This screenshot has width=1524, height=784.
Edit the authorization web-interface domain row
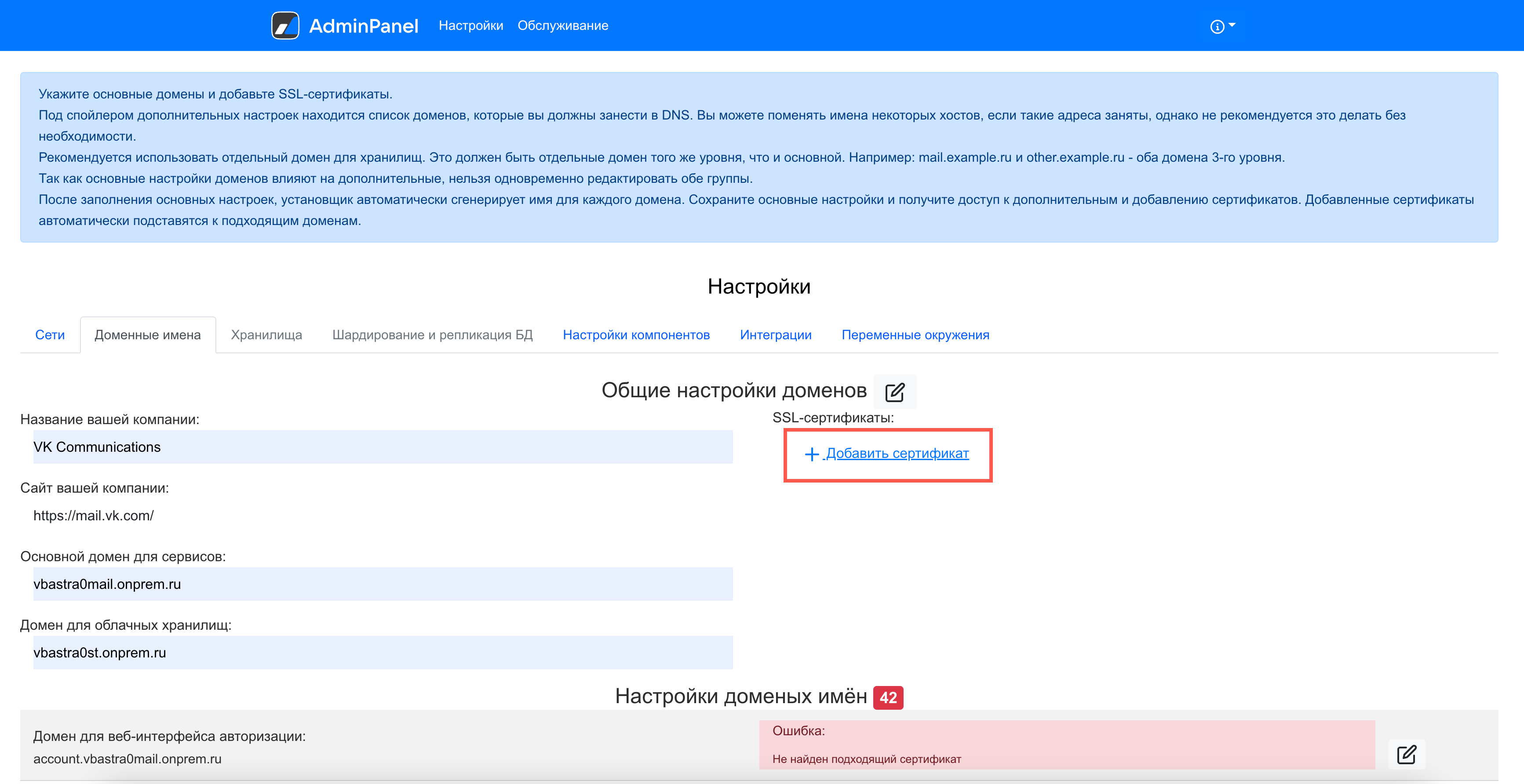pos(1406,755)
